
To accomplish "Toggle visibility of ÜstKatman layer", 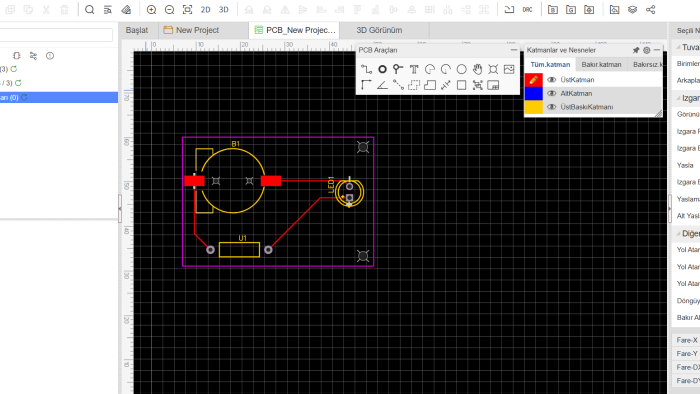I will pyautogui.click(x=552, y=79).
